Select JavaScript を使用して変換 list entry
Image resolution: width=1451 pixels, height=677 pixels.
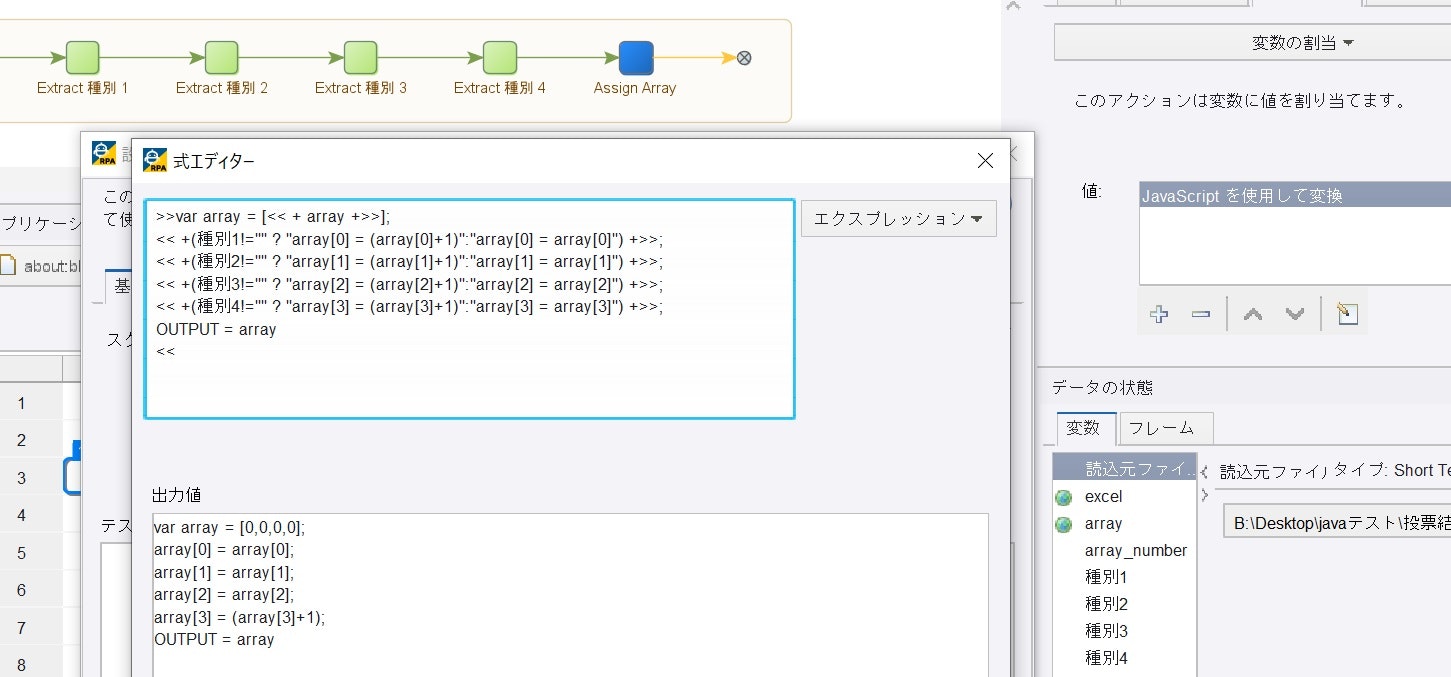pyautogui.click(x=1295, y=196)
